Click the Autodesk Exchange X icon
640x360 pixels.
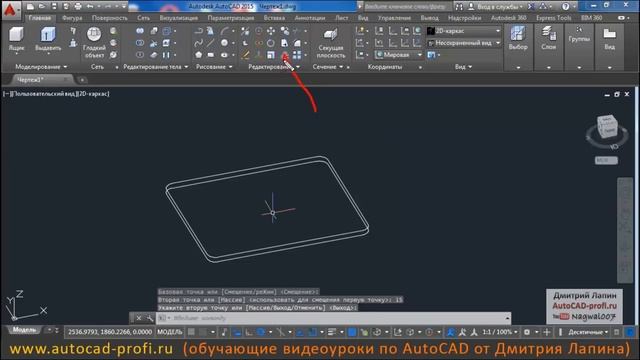(x=531, y=7)
